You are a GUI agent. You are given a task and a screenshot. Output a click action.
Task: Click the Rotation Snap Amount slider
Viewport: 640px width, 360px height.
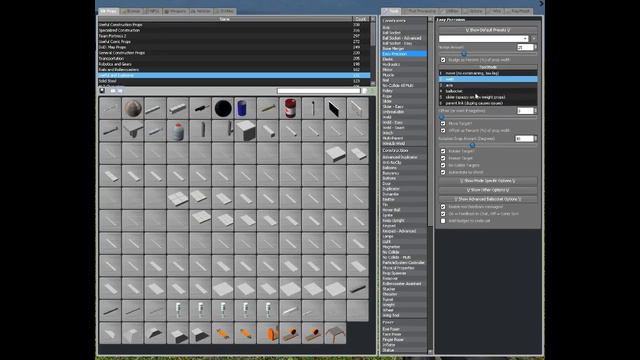pyautogui.click(x=488, y=145)
